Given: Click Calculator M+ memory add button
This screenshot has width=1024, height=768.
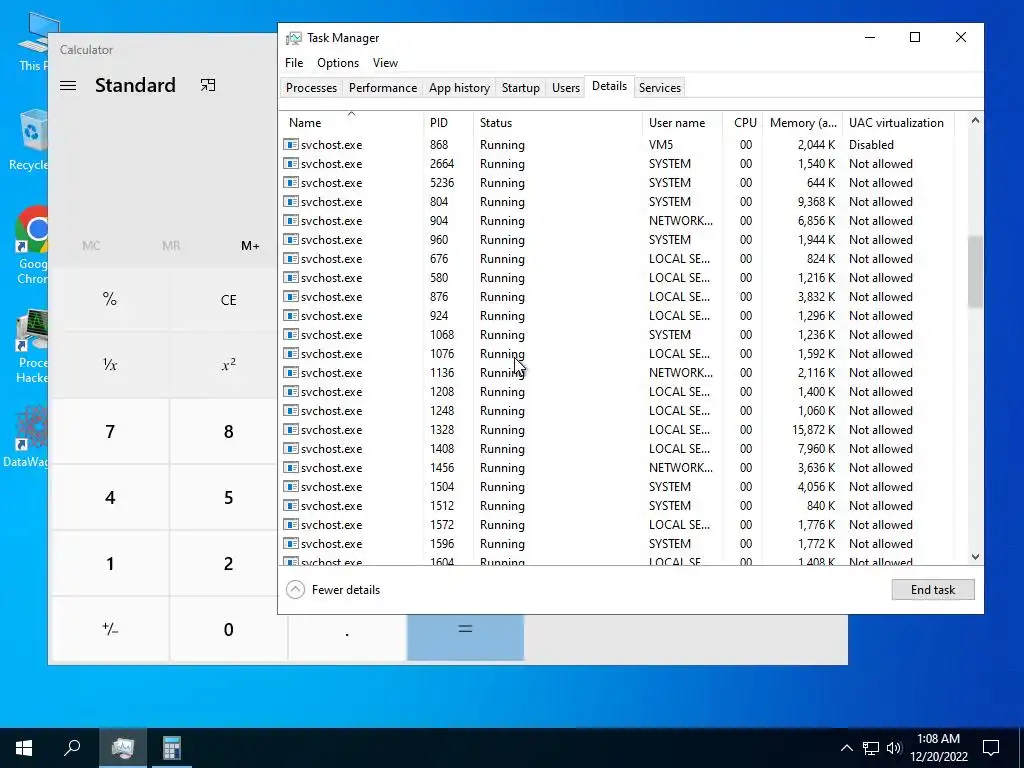Looking at the screenshot, I should click(x=250, y=246).
